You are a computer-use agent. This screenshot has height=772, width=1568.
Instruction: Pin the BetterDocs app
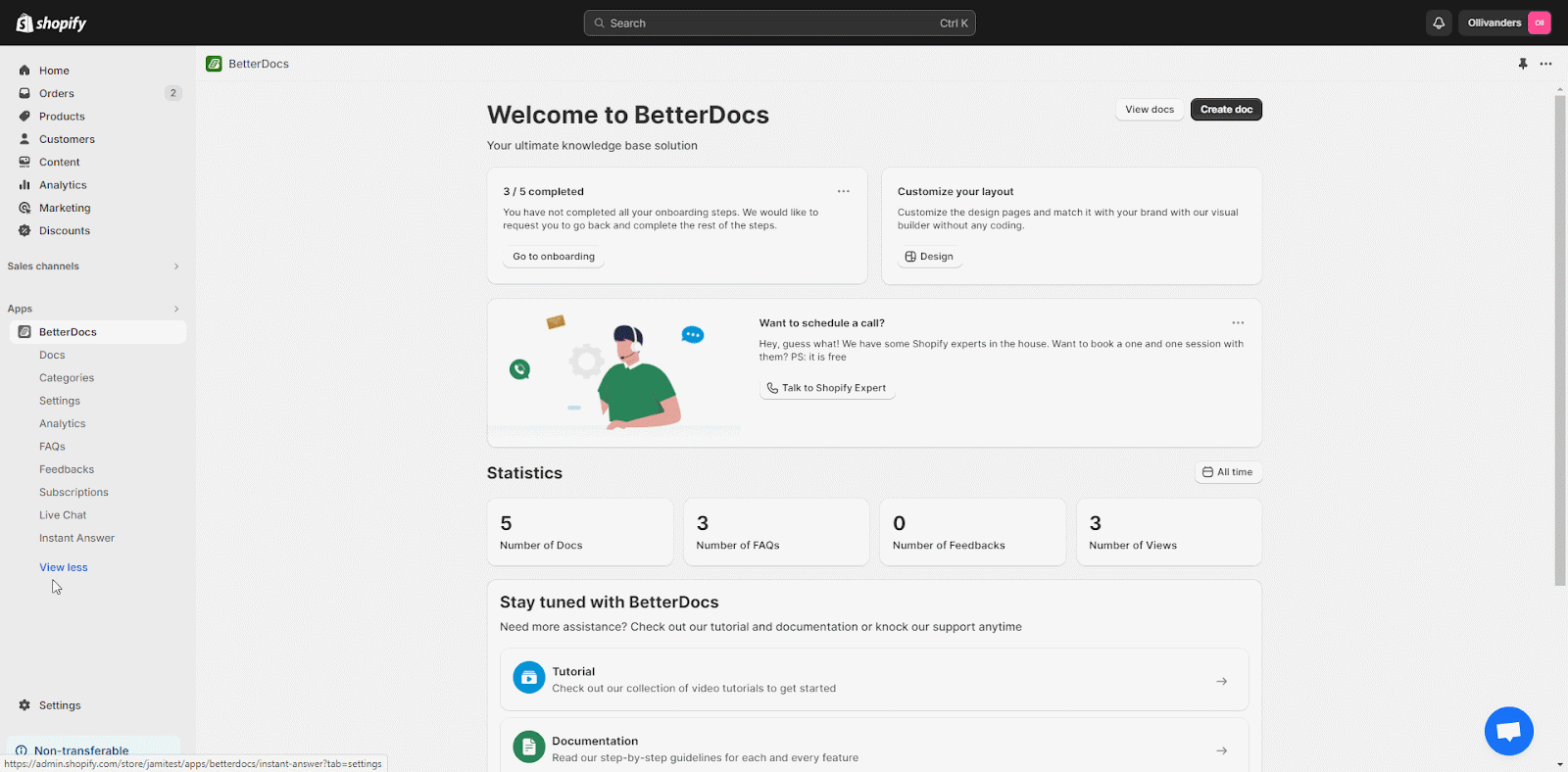point(1523,64)
